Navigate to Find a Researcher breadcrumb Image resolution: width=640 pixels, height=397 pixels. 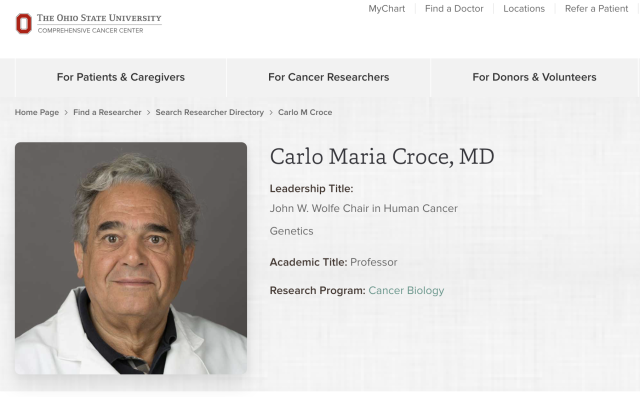click(107, 112)
